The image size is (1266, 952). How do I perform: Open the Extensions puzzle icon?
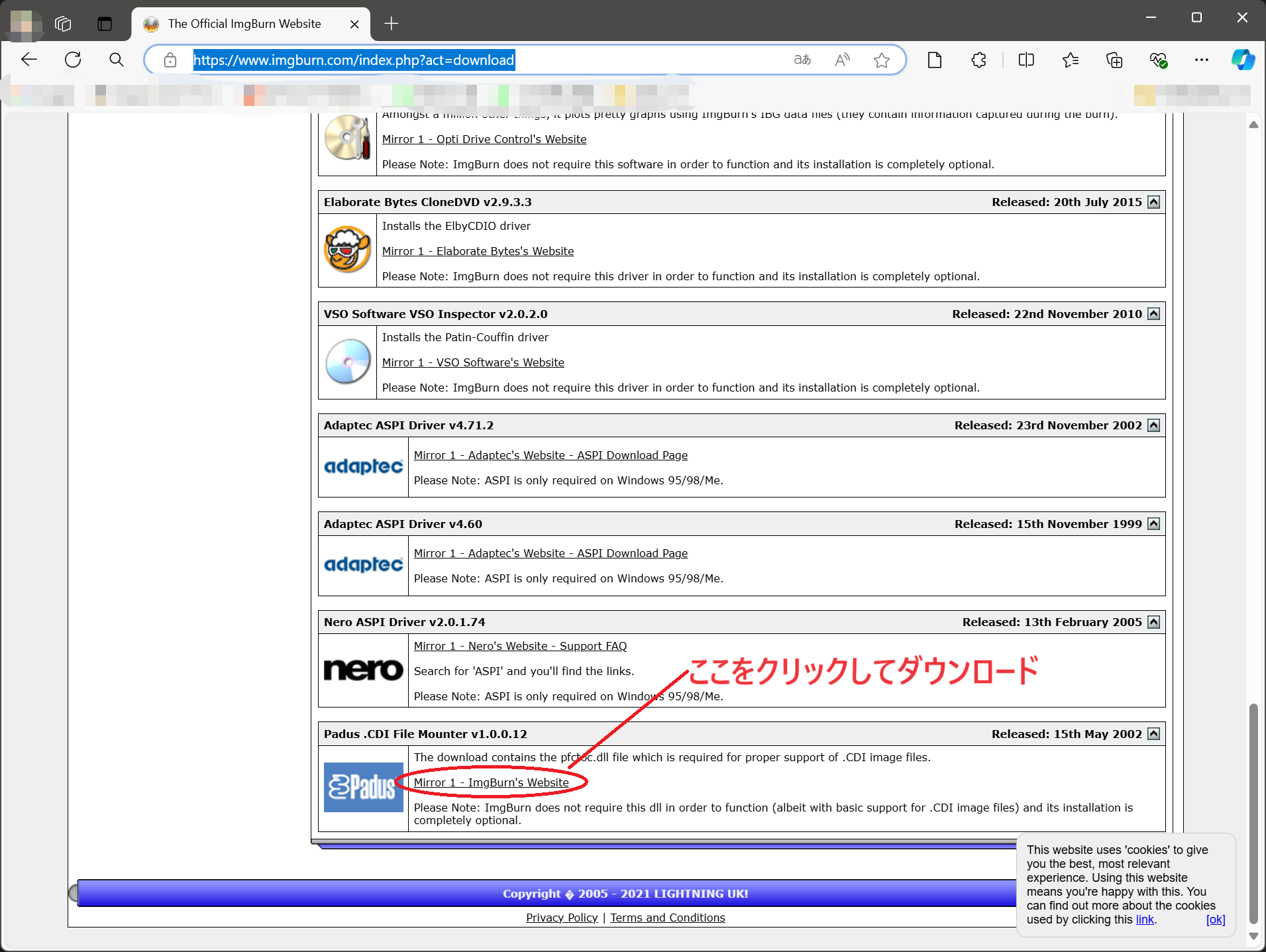pos(978,60)
